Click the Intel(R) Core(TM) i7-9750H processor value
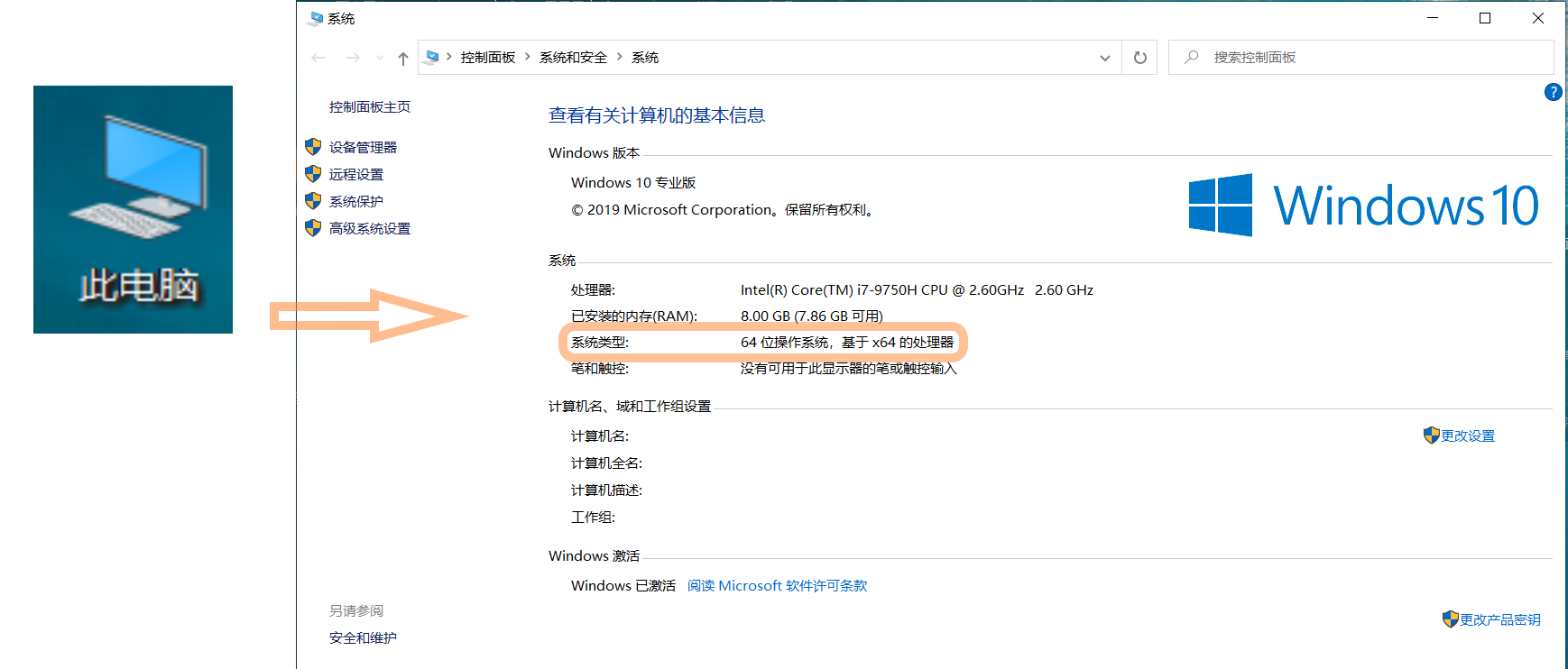 pyautogui.click(x=917, y=289)
